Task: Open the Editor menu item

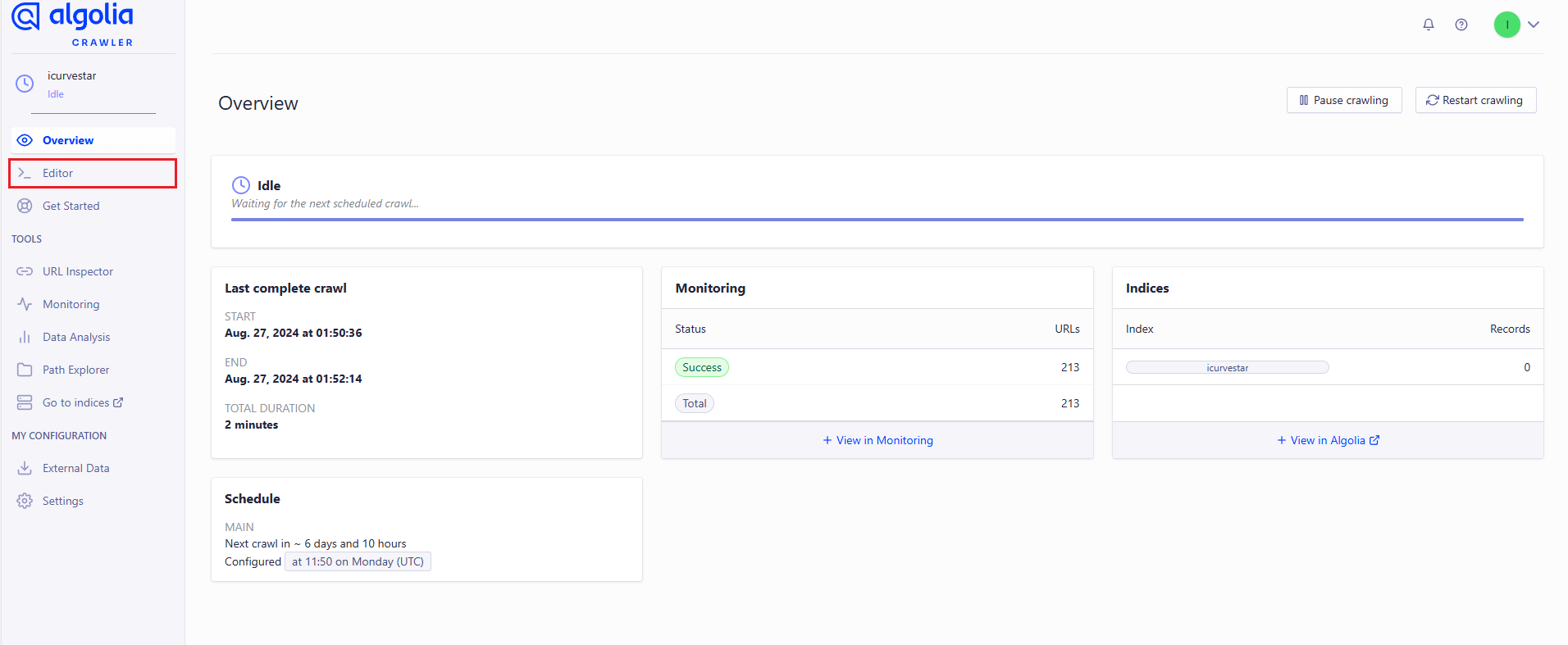Action: [x=58, y=173]
